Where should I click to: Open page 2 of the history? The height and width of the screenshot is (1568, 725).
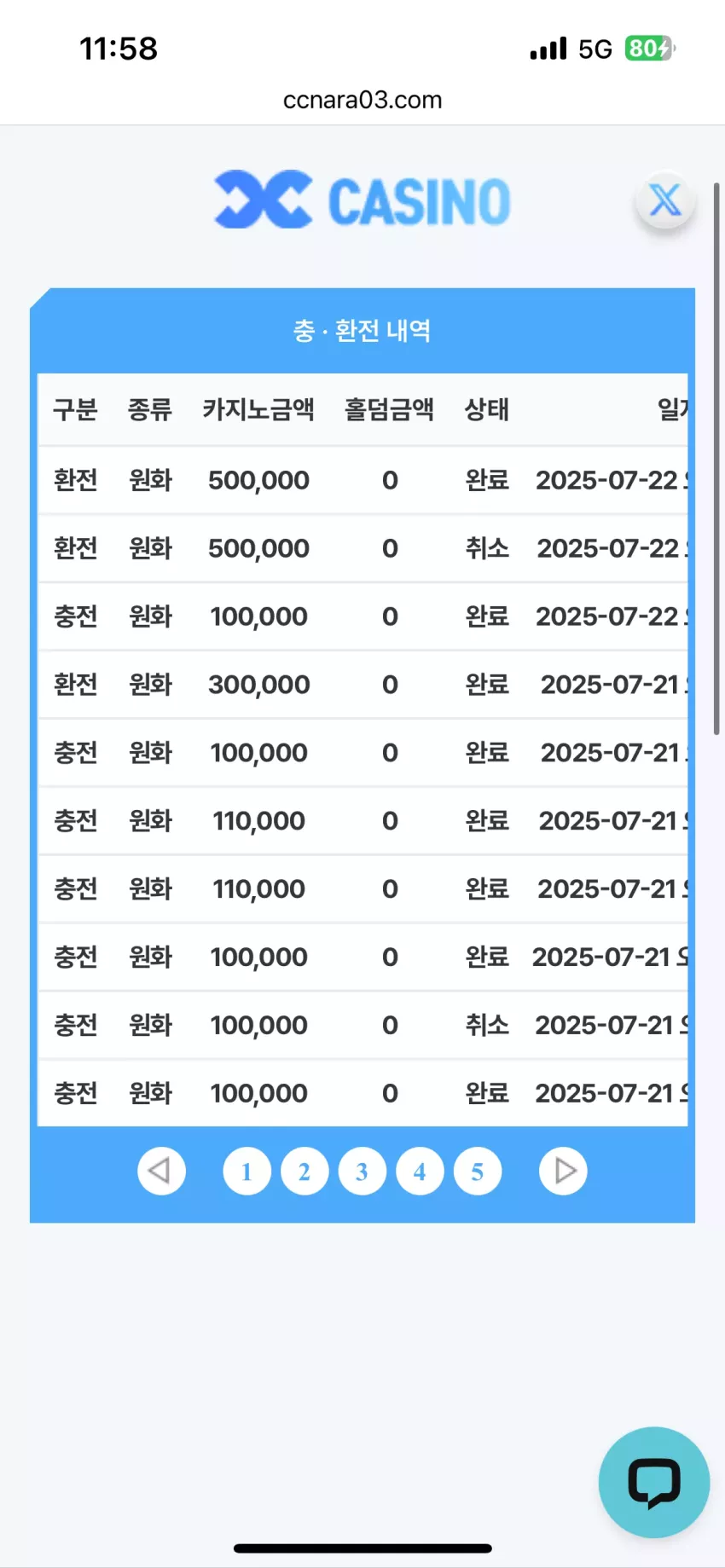tap(304, 1172)
